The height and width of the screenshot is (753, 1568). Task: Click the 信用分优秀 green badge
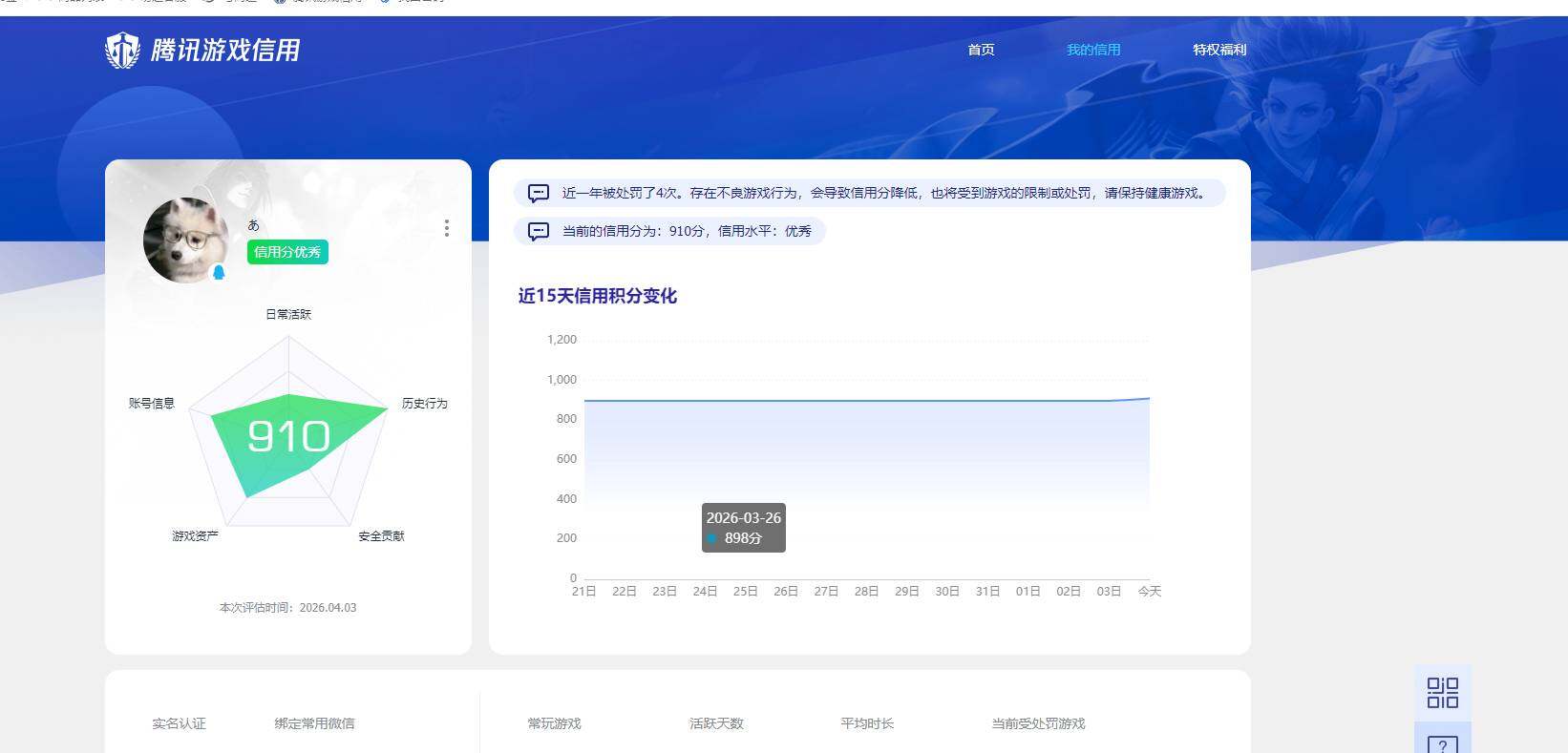point(287,252)
